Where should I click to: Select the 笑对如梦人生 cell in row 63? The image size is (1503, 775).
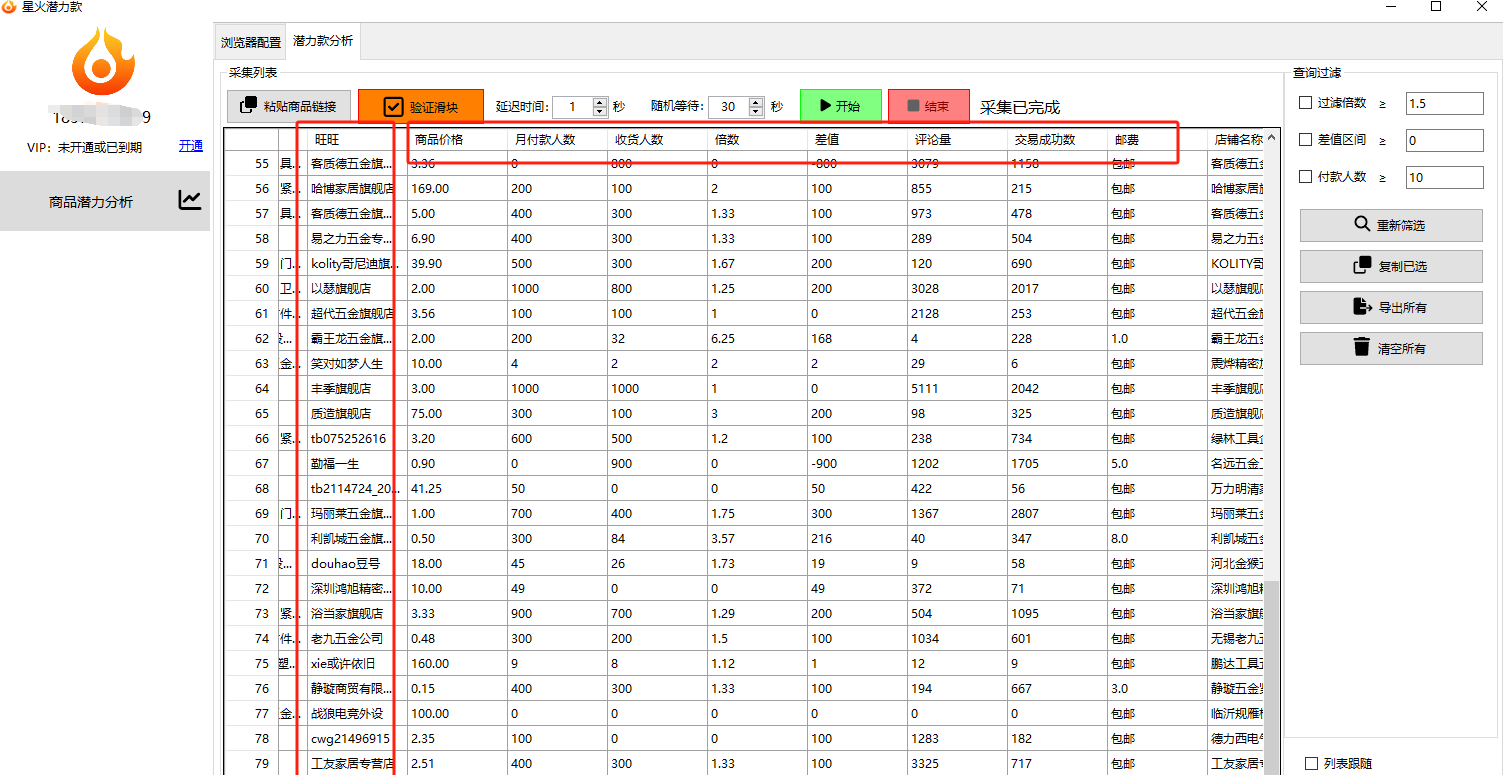click(x=357, y=363)
